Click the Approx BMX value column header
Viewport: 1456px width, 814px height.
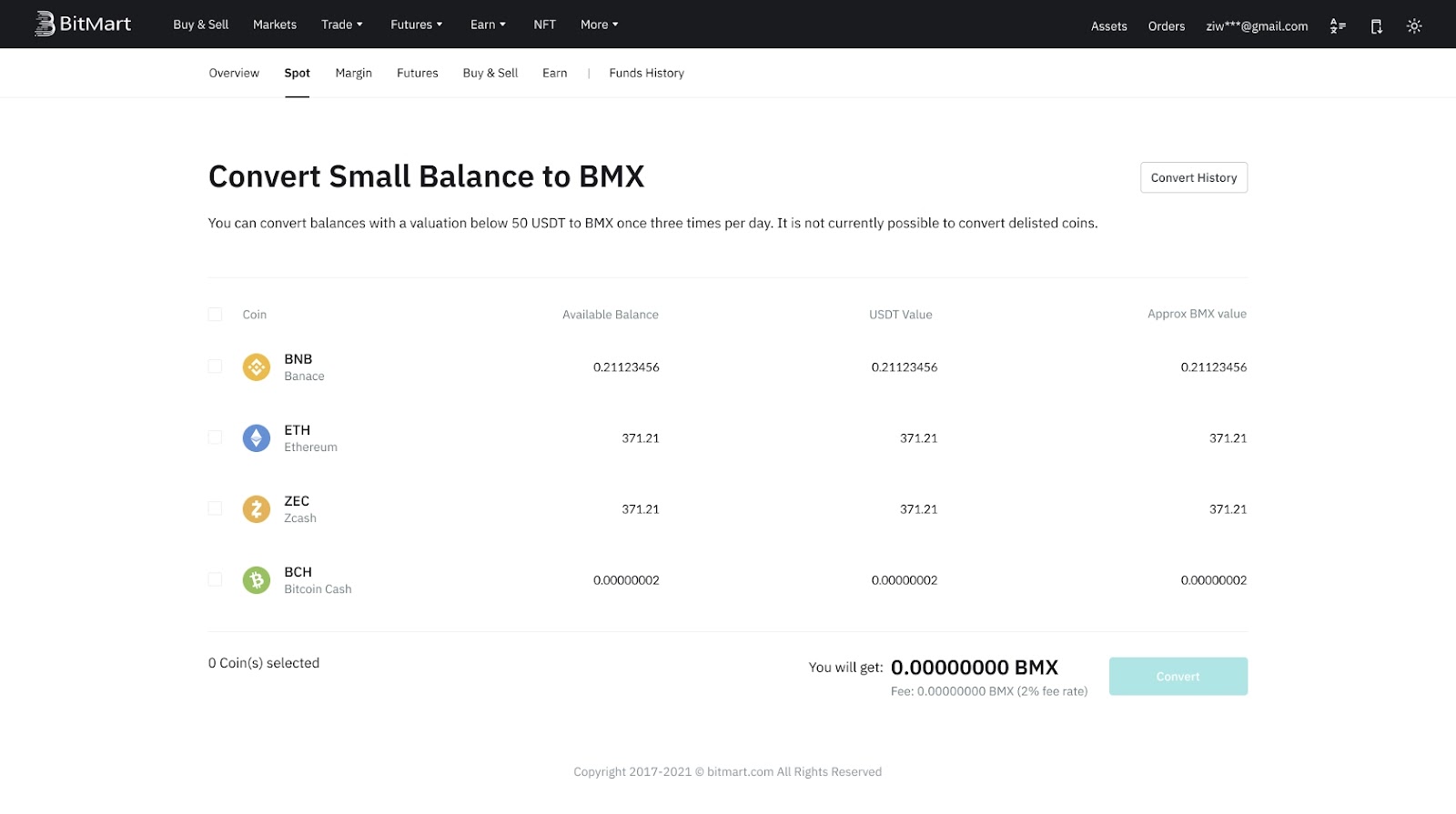coord(1197,314)
